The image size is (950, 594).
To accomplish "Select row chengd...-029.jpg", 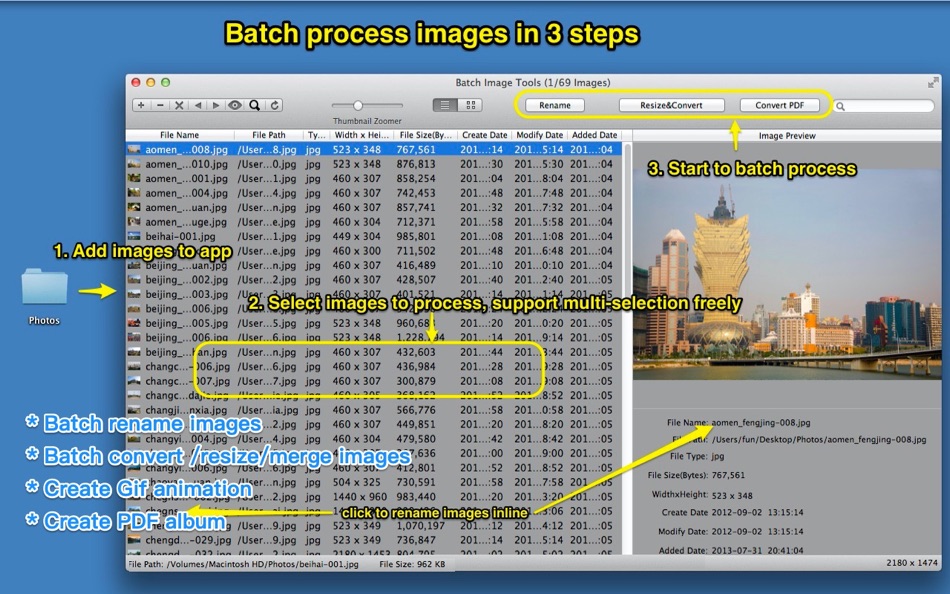I will tap(374, 540).
